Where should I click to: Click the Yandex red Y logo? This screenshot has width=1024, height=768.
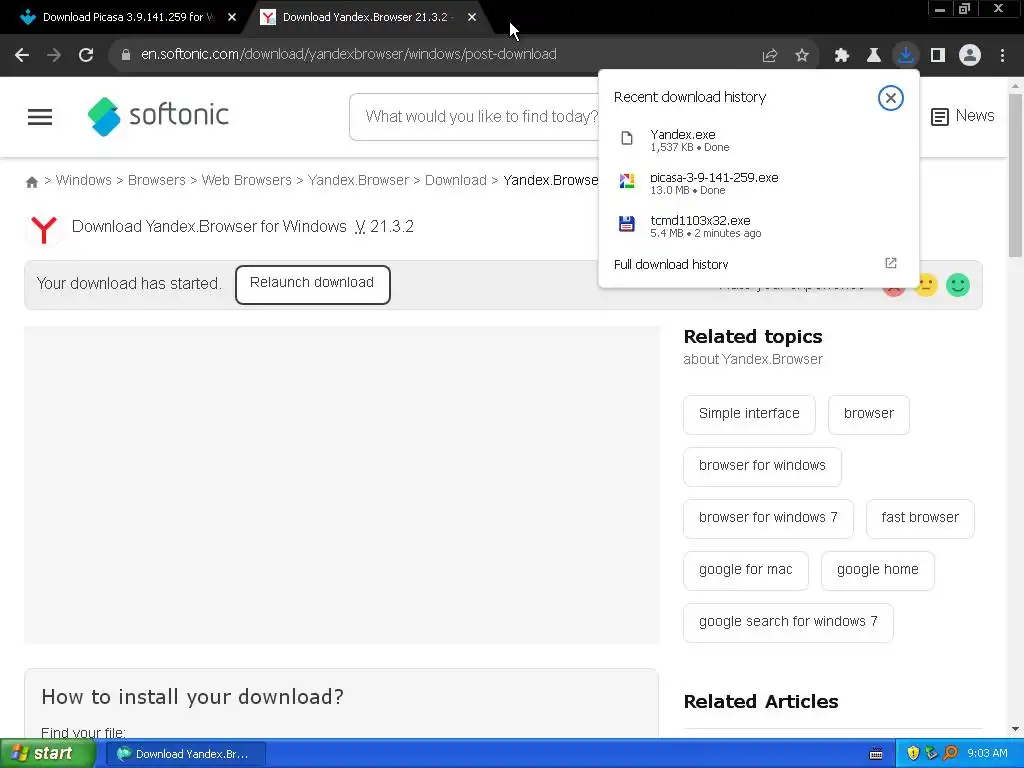click(44, 229)
